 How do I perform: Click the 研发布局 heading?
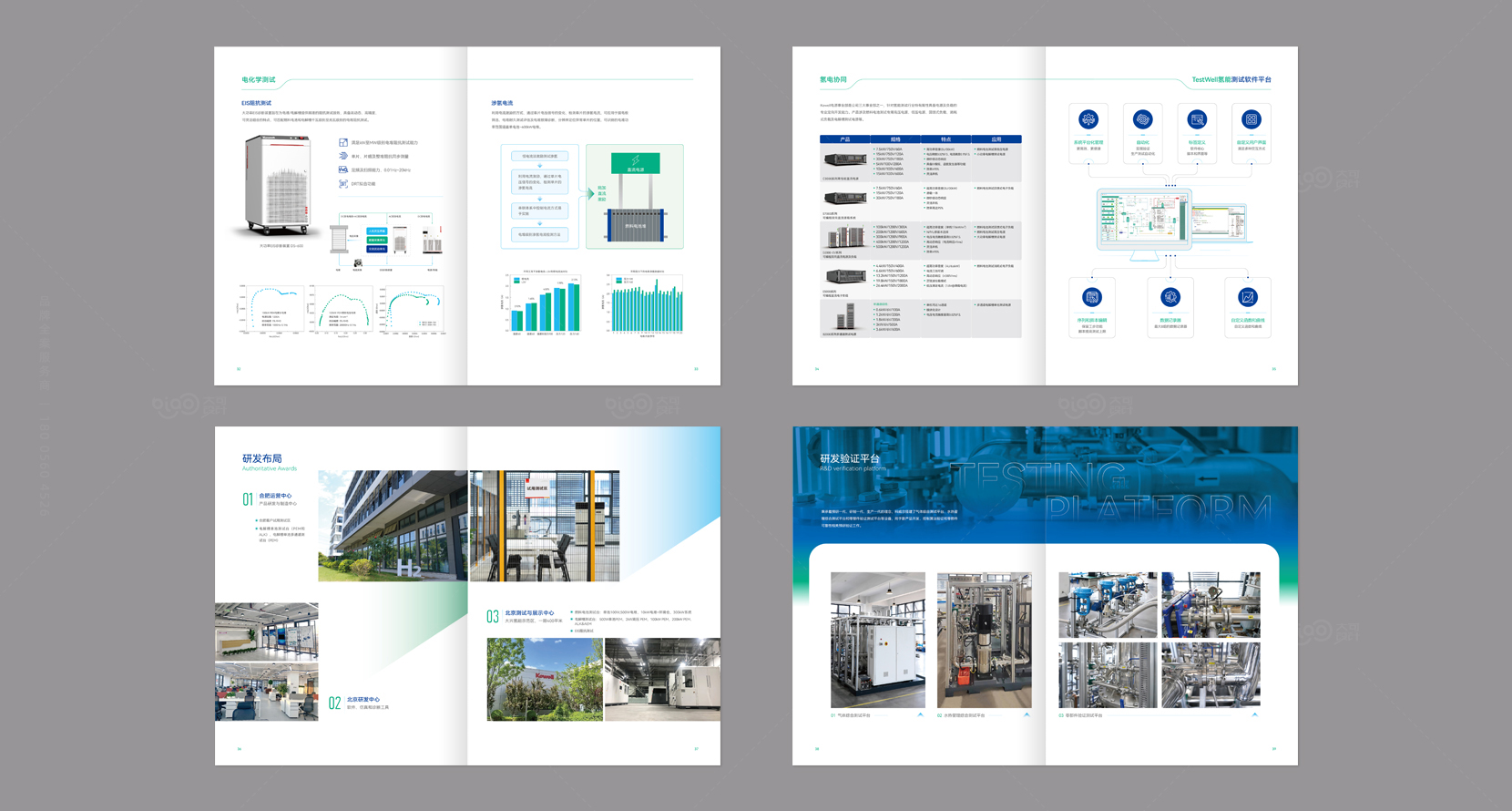262,458
